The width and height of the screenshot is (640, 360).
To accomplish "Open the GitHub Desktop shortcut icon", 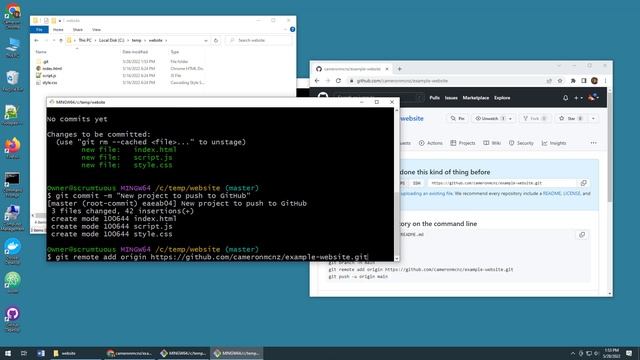I will tap(13, 318).
